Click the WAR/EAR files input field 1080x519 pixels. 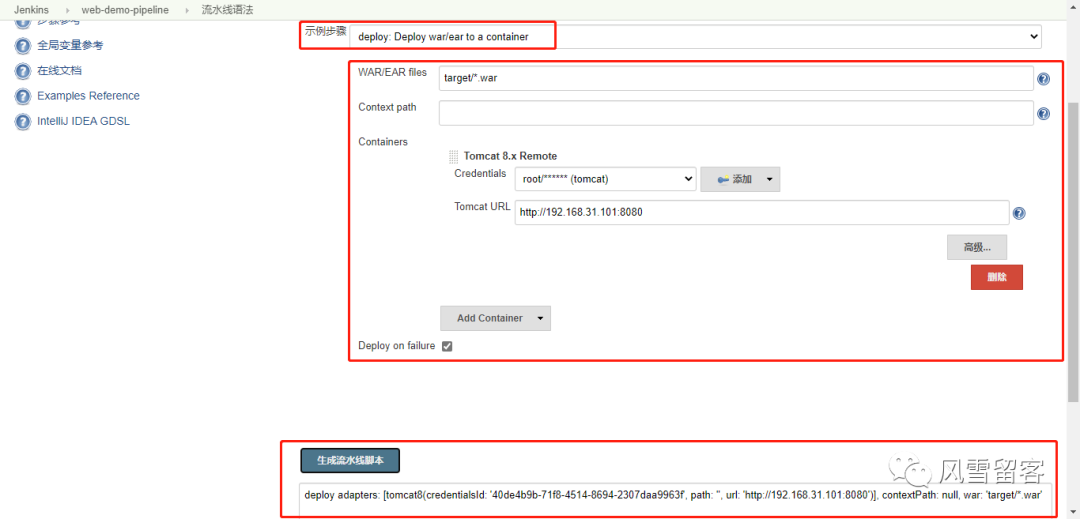(736, 78)
